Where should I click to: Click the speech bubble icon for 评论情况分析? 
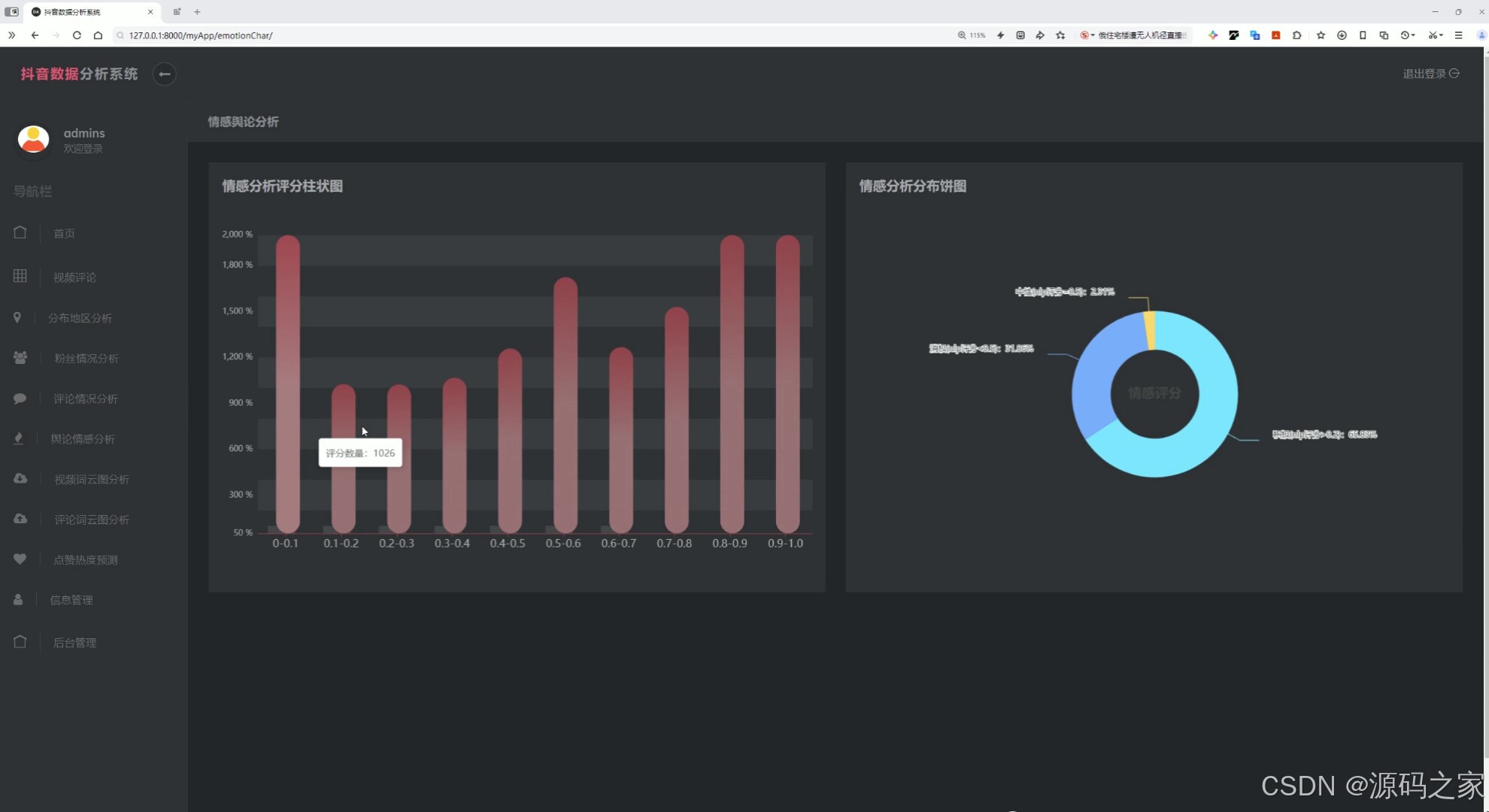tap(20, 398)
